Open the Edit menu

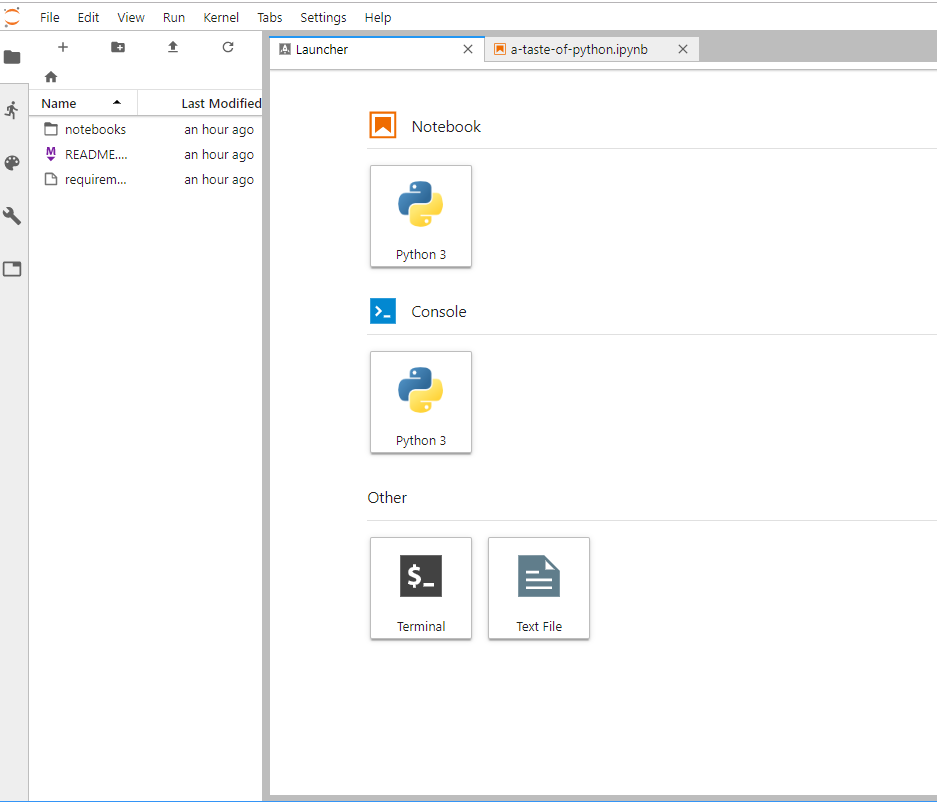point(88,18)
